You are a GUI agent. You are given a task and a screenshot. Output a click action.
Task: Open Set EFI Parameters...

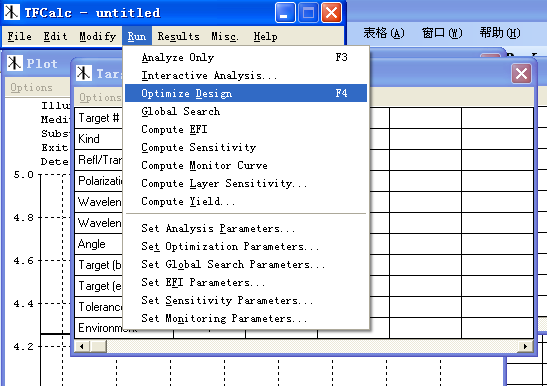tap(246, 282)
